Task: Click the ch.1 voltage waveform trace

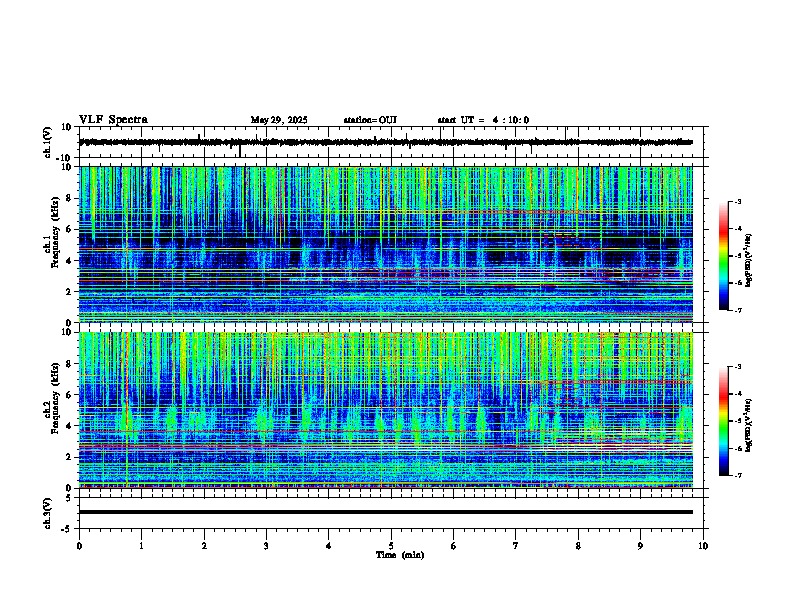Action: (386, 142)
